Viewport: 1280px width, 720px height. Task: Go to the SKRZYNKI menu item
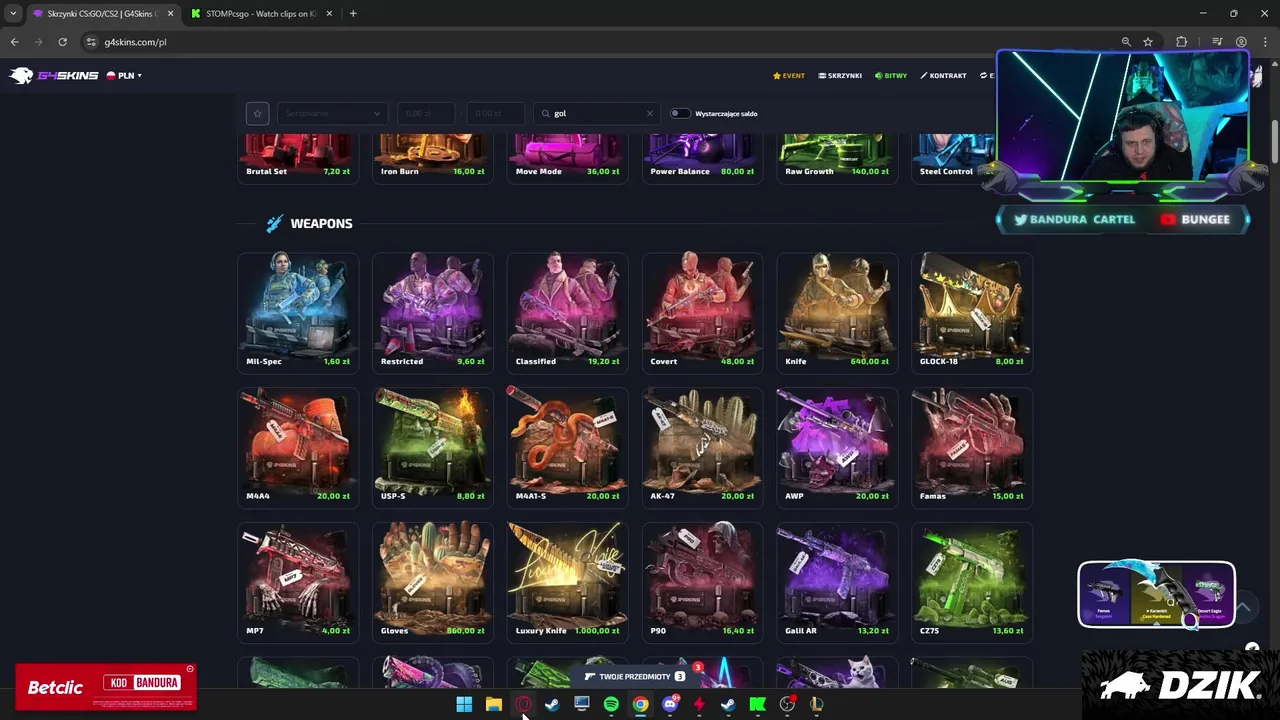tap(840, 75)
